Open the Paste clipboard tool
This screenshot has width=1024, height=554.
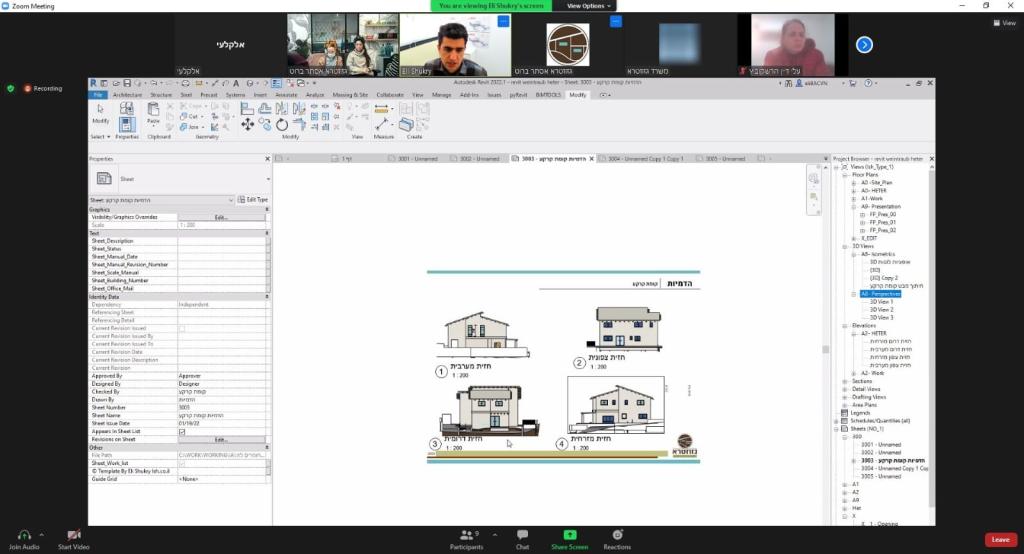153,112
